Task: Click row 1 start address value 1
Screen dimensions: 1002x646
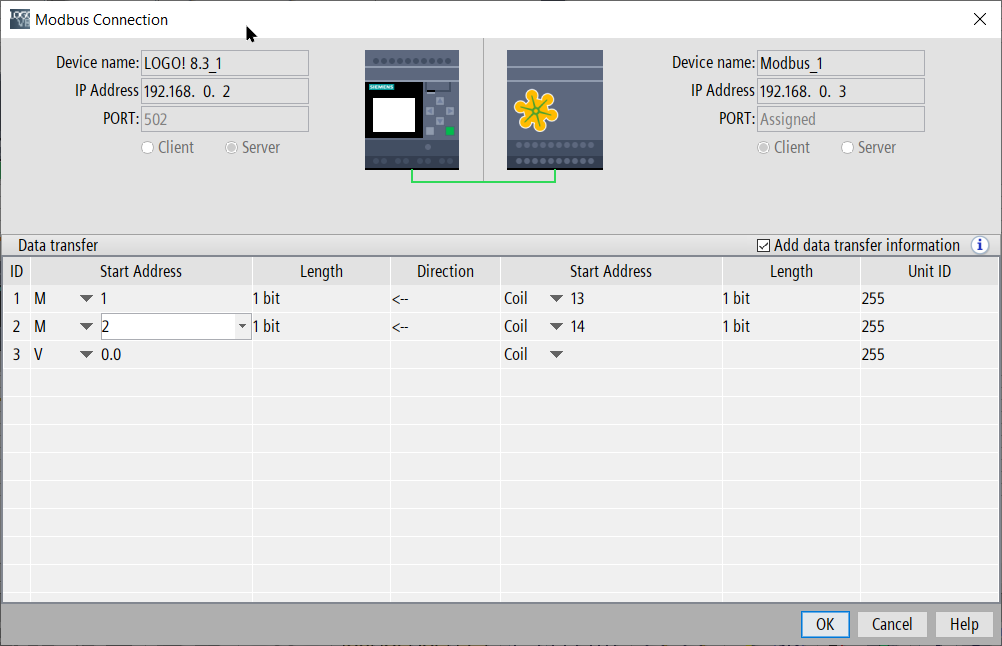Action: pos(104,298)
